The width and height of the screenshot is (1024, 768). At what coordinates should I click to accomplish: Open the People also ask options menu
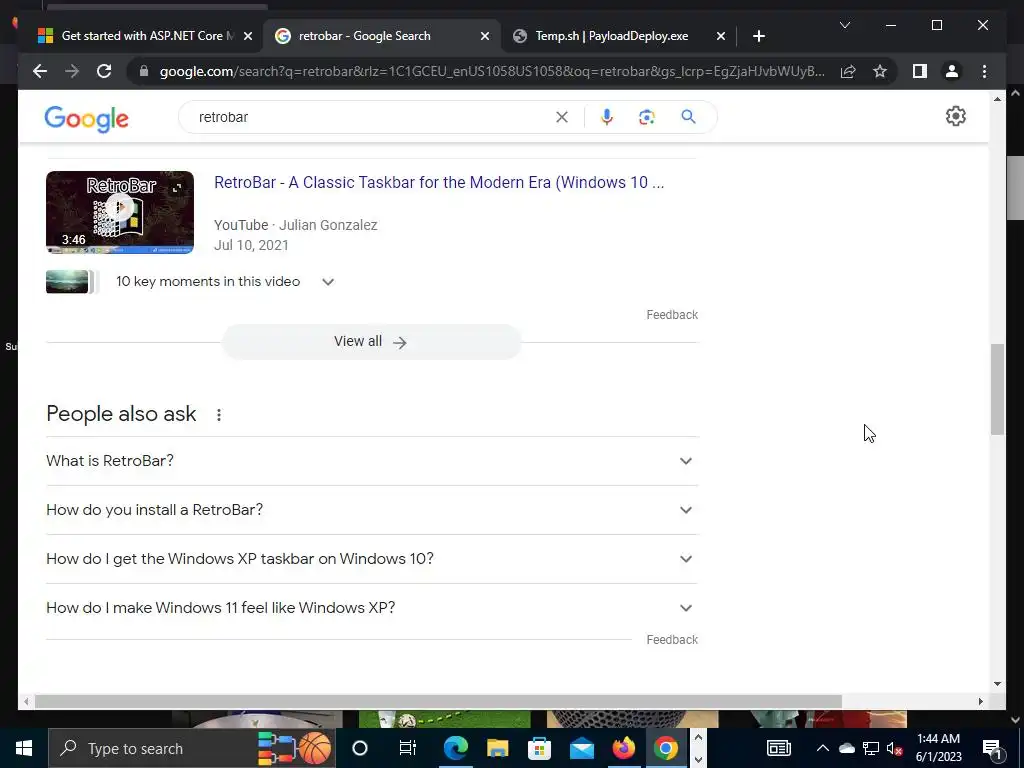tap(219, 415)
